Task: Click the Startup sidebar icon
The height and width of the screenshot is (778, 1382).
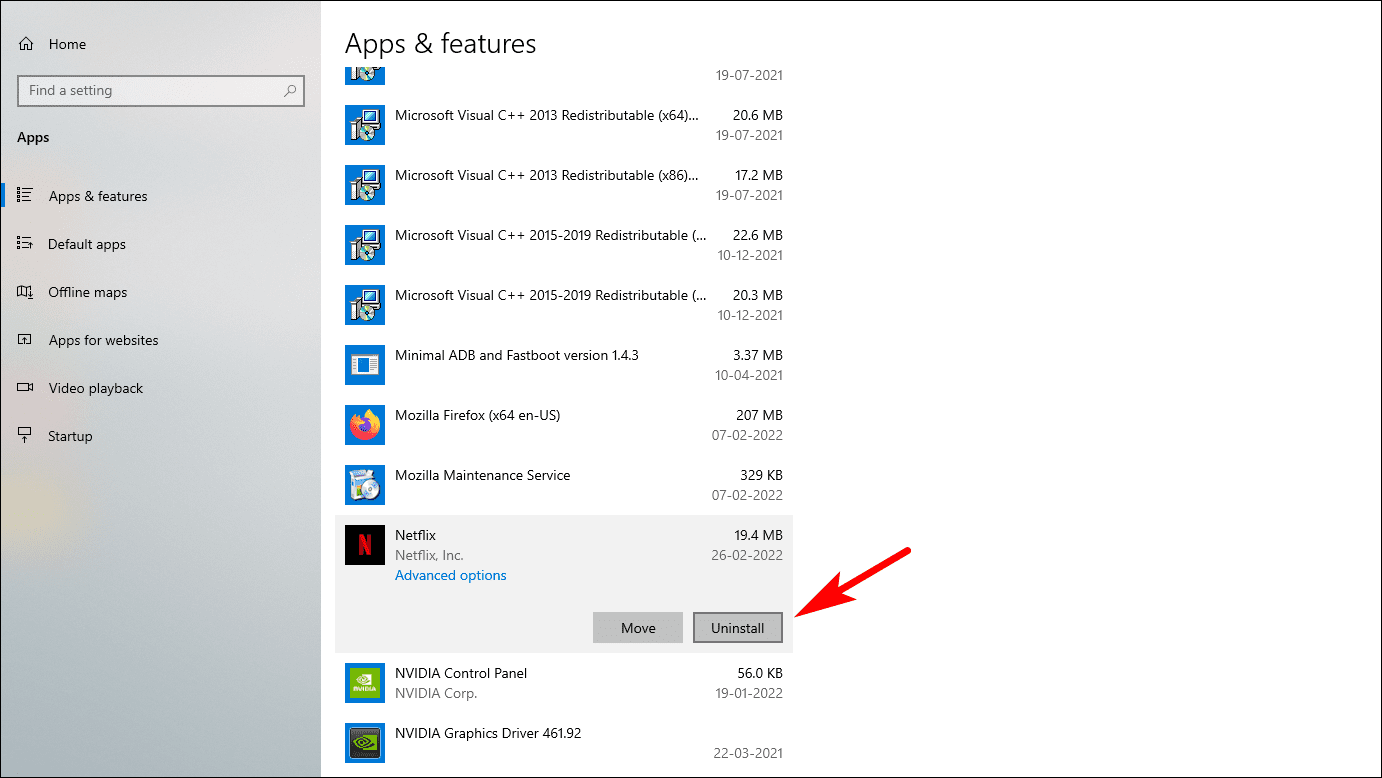Action: pyautogui.click(x=26, y=436)
